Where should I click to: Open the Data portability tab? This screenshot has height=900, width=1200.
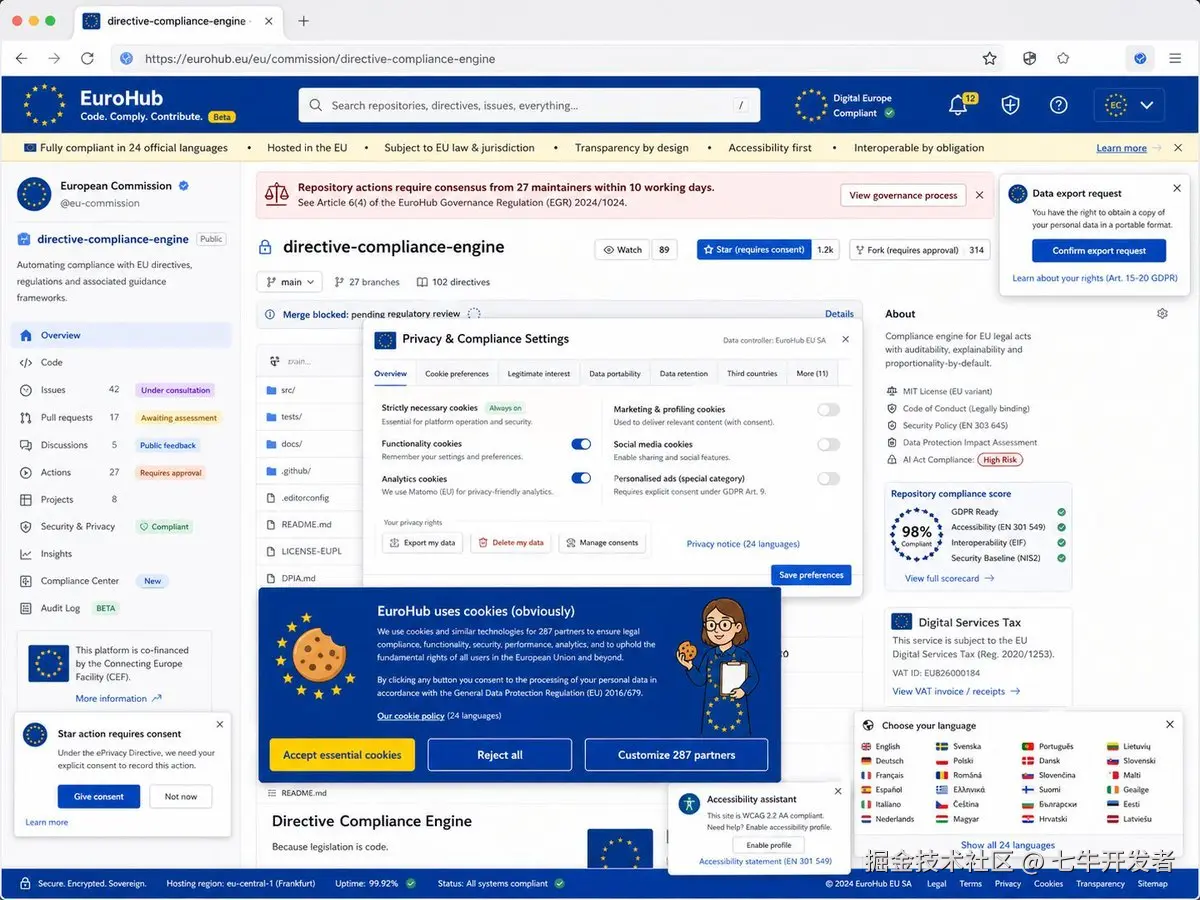tap(615, 373)
